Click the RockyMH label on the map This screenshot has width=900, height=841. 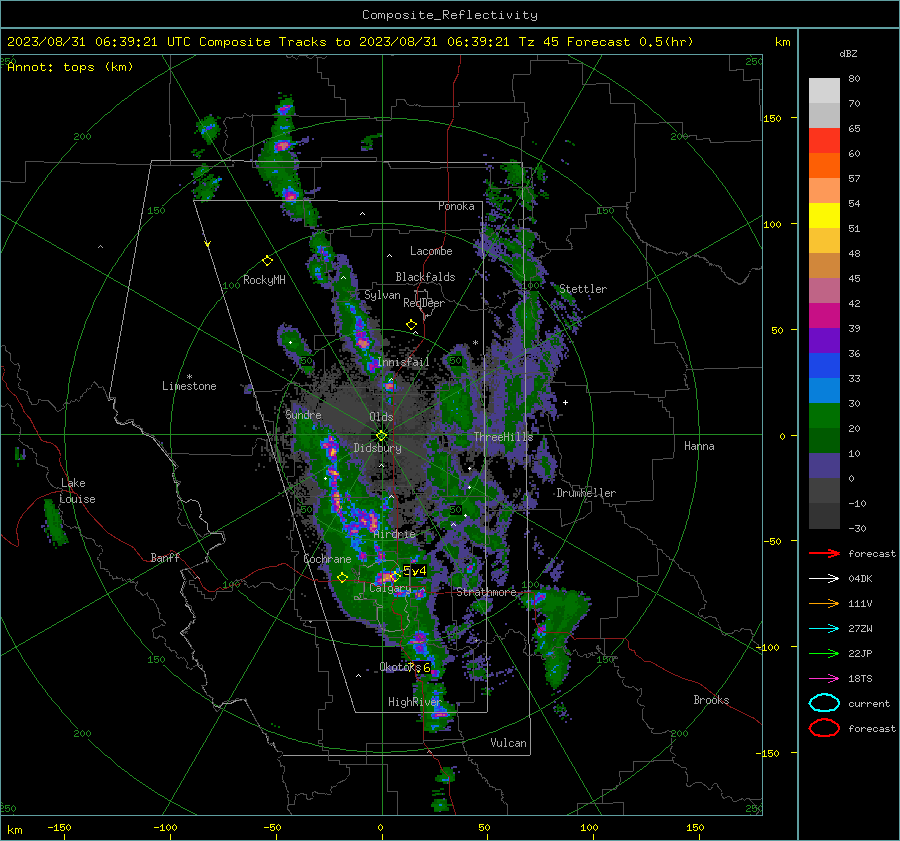pyautogui.click(x=264, y=280)
